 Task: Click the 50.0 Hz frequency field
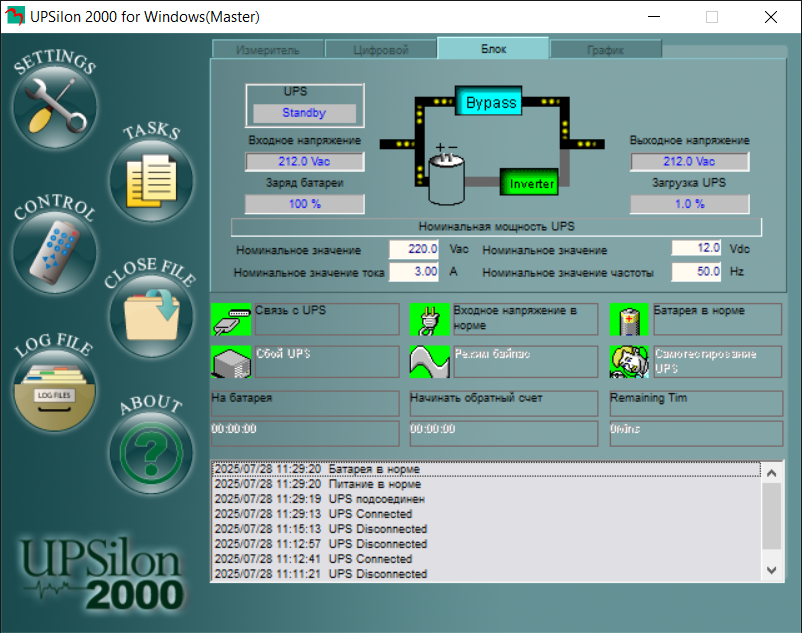696,272
